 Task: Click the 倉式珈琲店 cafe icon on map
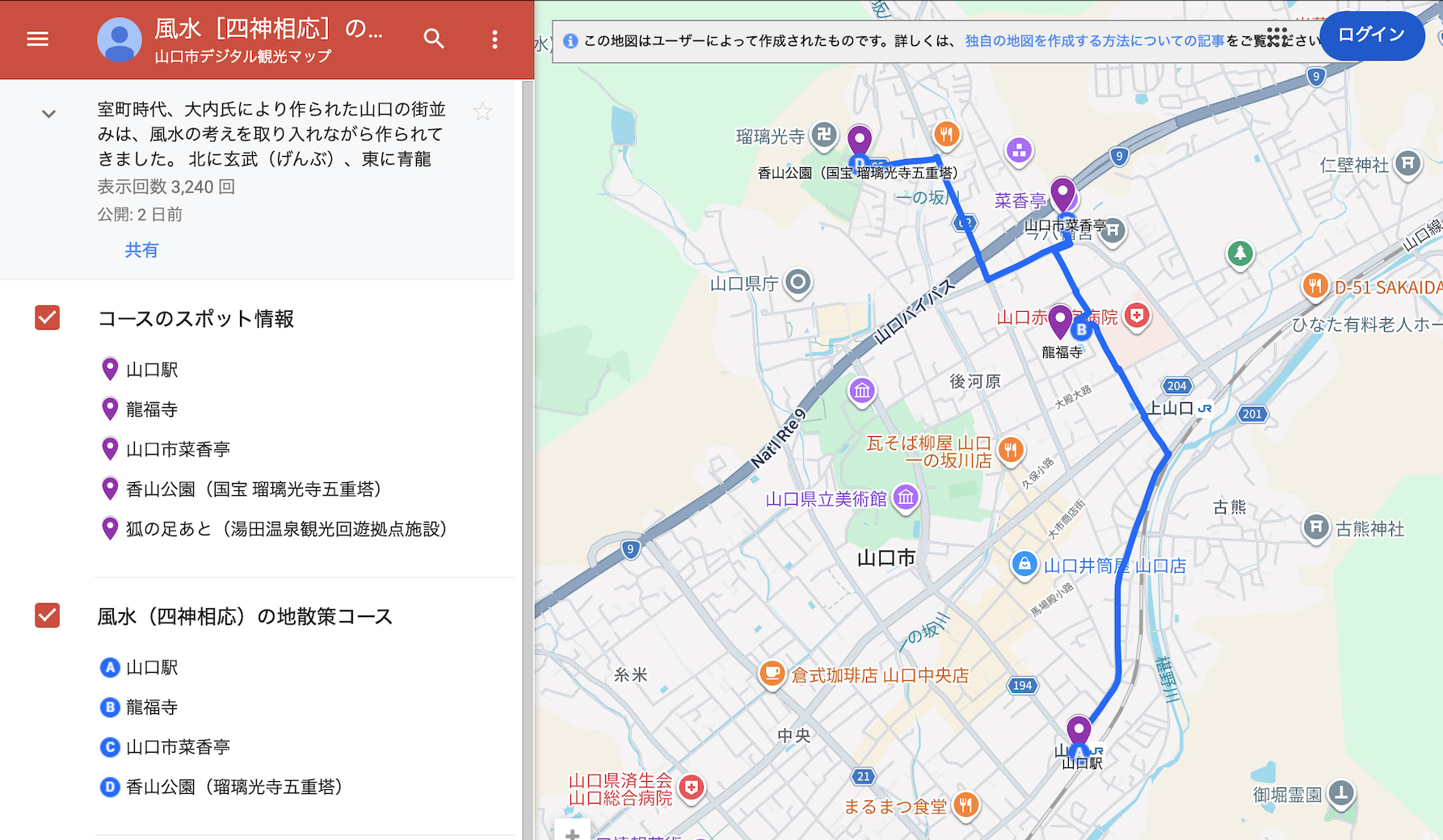pyautogui.click(x=772, y=674)
